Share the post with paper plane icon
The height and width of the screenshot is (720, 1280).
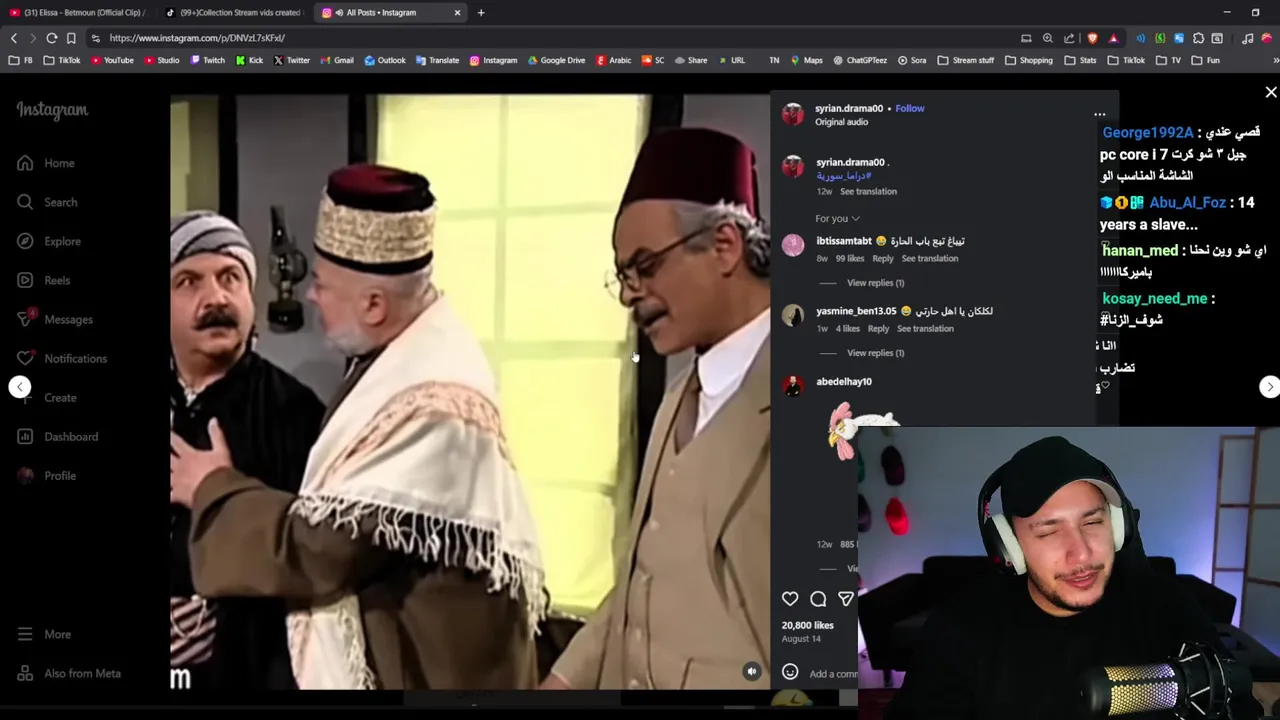click(846, 599)
